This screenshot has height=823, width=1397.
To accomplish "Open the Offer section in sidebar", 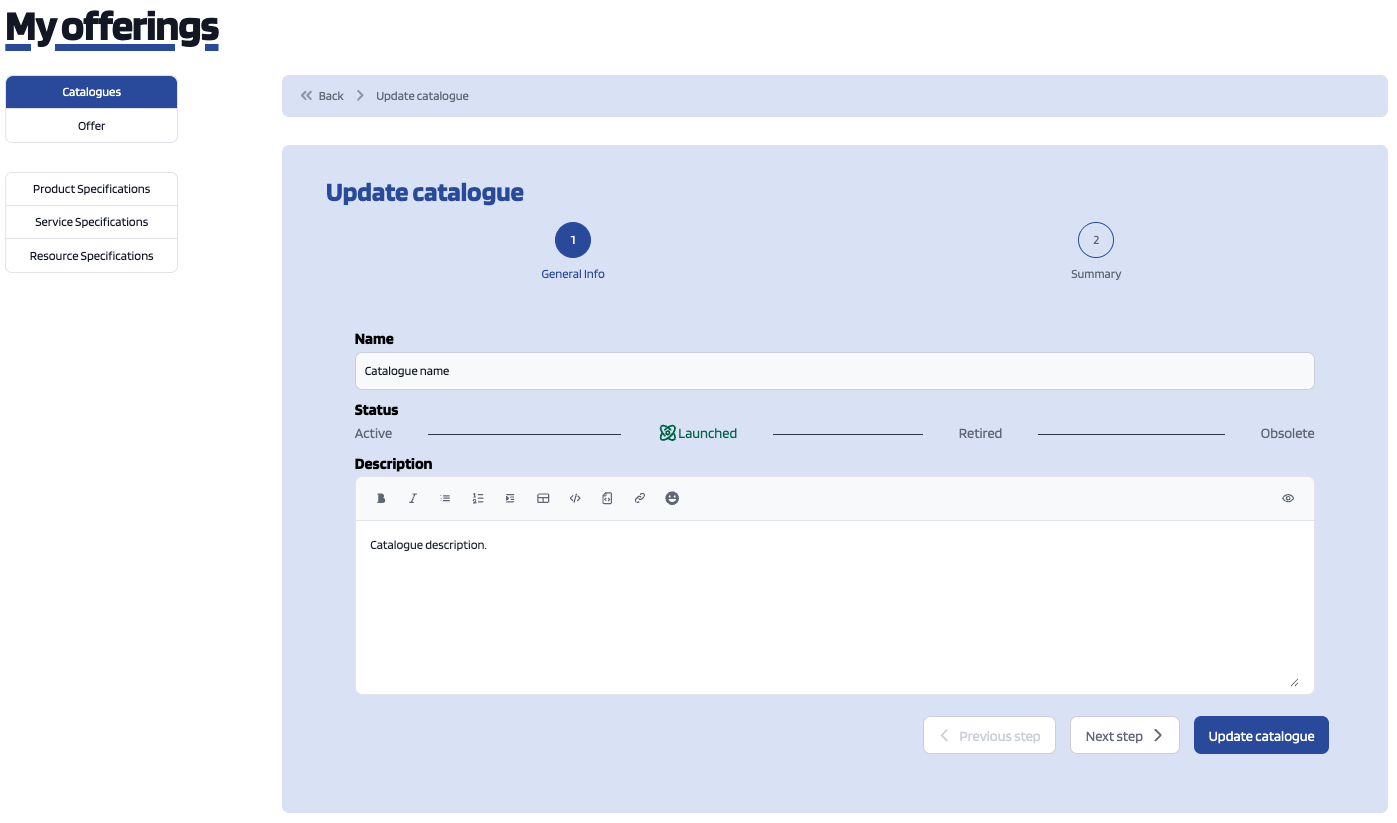I will [91, 126].
